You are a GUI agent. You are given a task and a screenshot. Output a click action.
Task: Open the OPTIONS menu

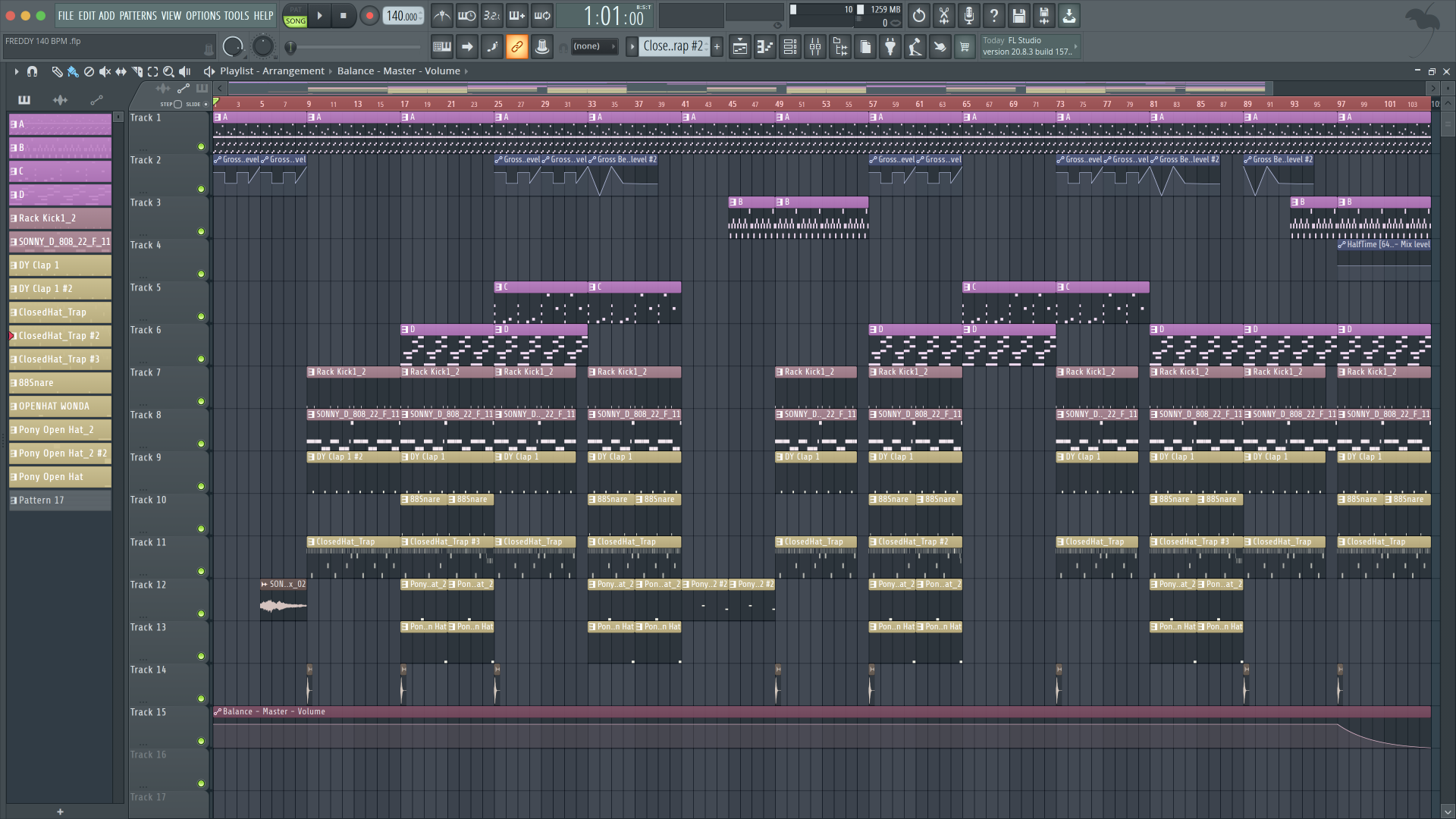point(203,15)
